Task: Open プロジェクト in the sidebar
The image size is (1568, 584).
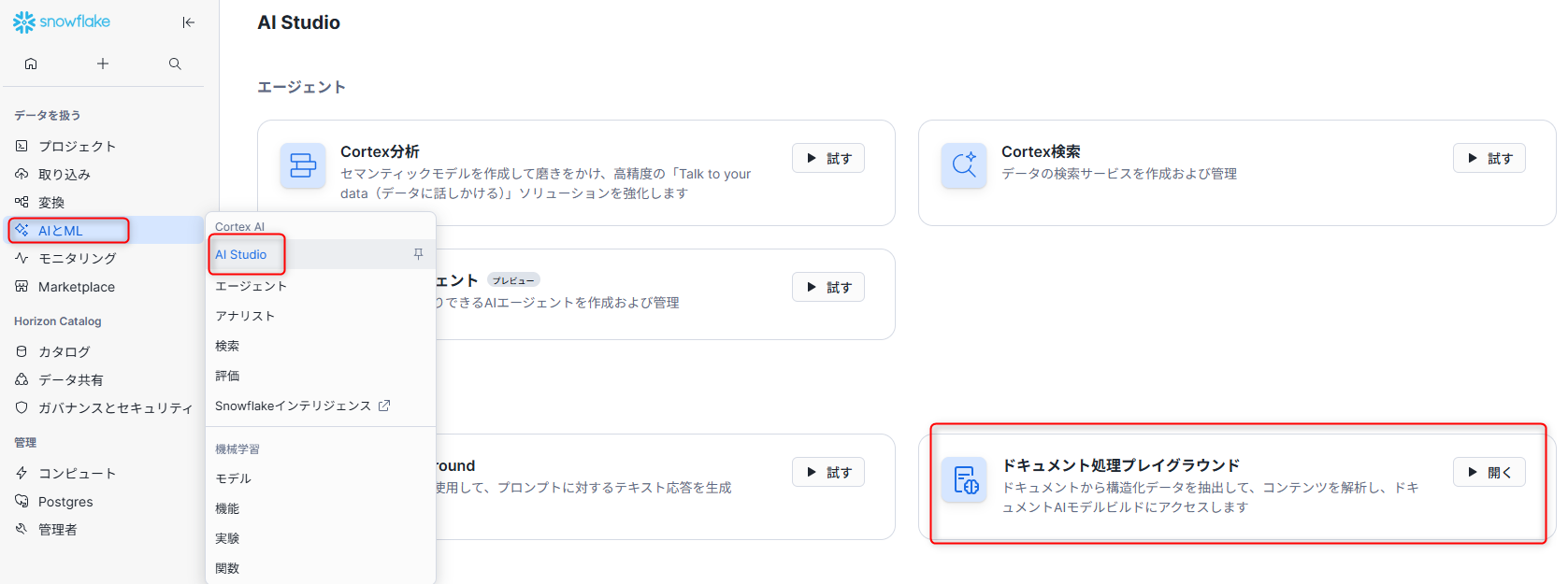Action: pos(104,146)
